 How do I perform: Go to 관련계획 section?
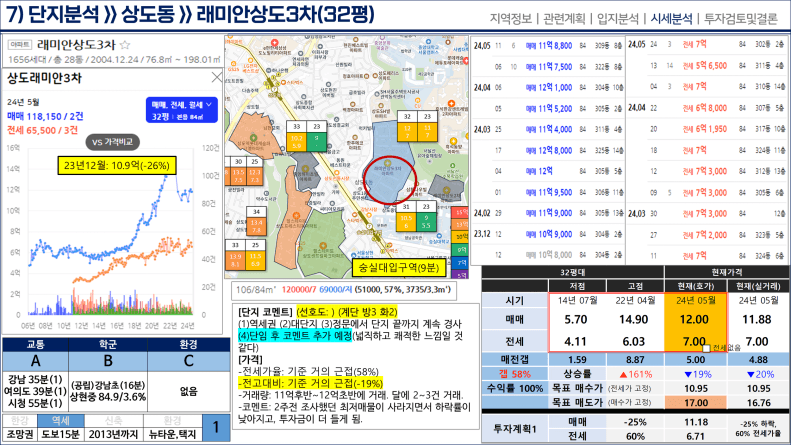[564, 19]
